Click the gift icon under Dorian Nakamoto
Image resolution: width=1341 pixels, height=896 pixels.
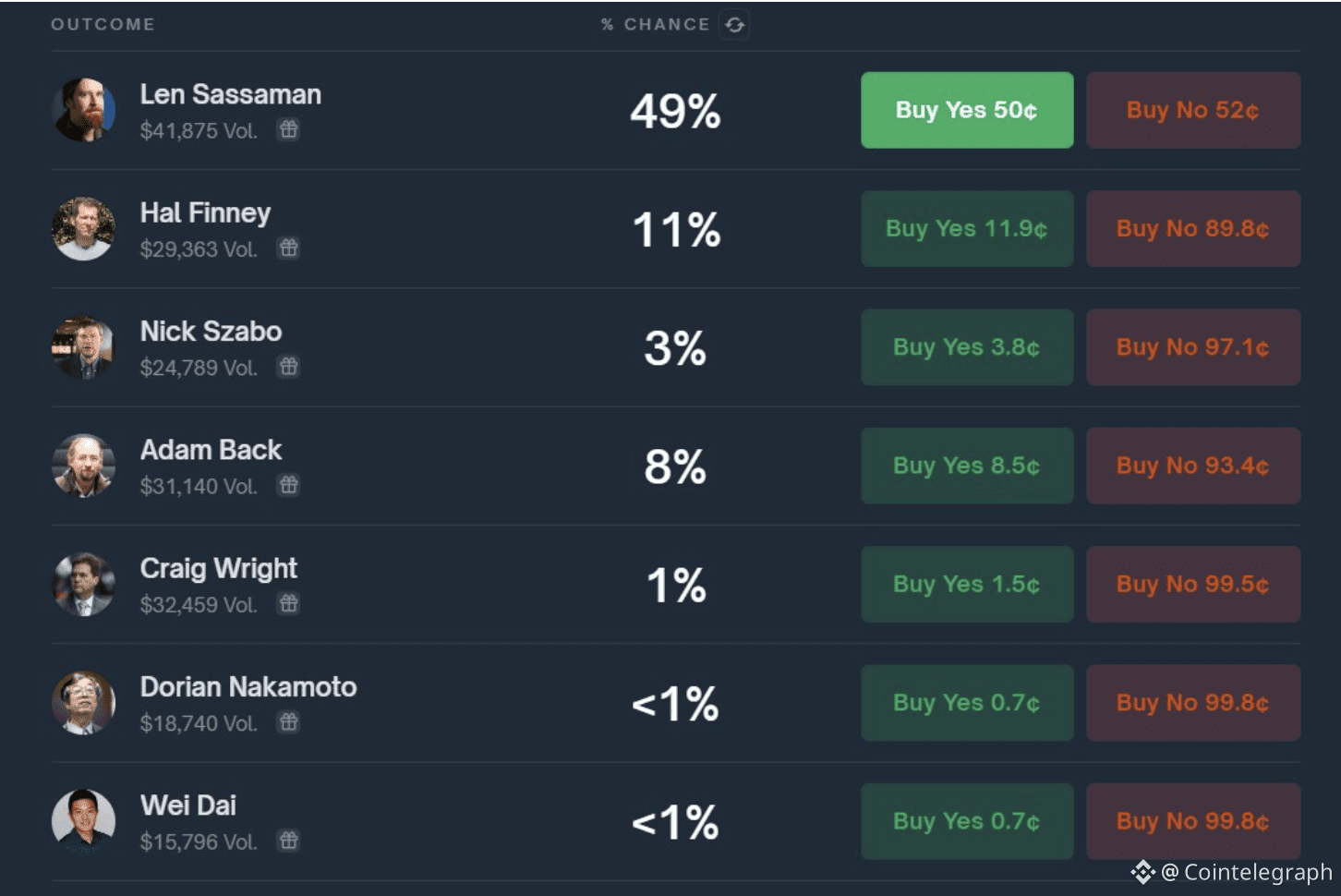pyautogui.click(x=289, y=721)
